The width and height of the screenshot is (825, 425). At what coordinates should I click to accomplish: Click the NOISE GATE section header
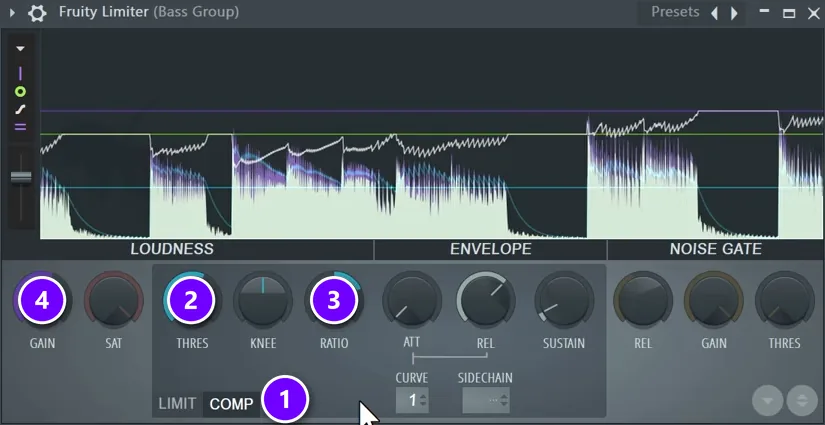click(716, 249)
